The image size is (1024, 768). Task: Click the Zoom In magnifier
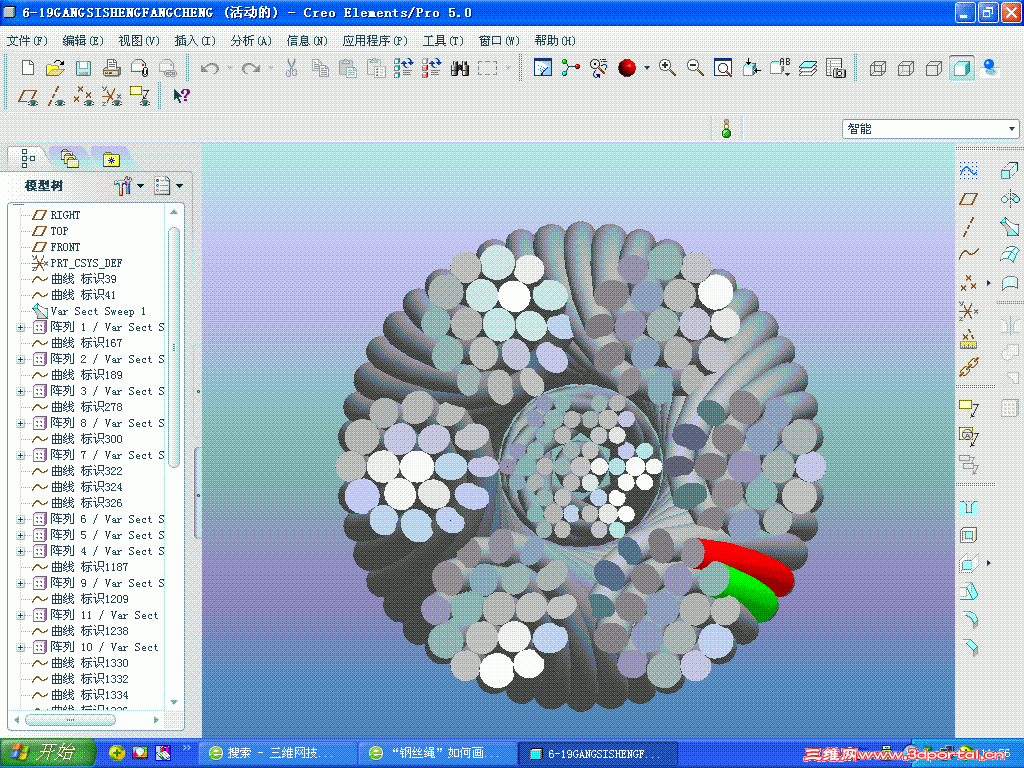point(667,67)
